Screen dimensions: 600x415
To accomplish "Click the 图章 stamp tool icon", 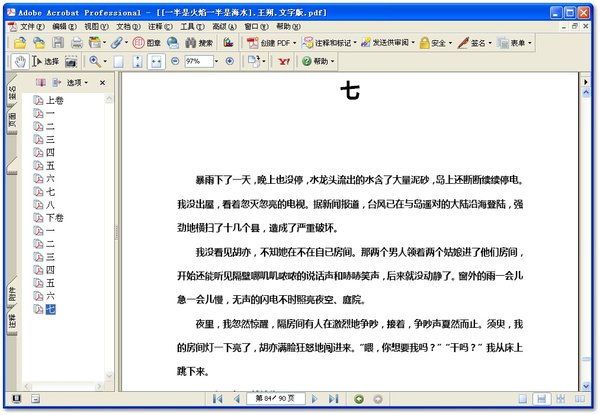I will 147,42.
